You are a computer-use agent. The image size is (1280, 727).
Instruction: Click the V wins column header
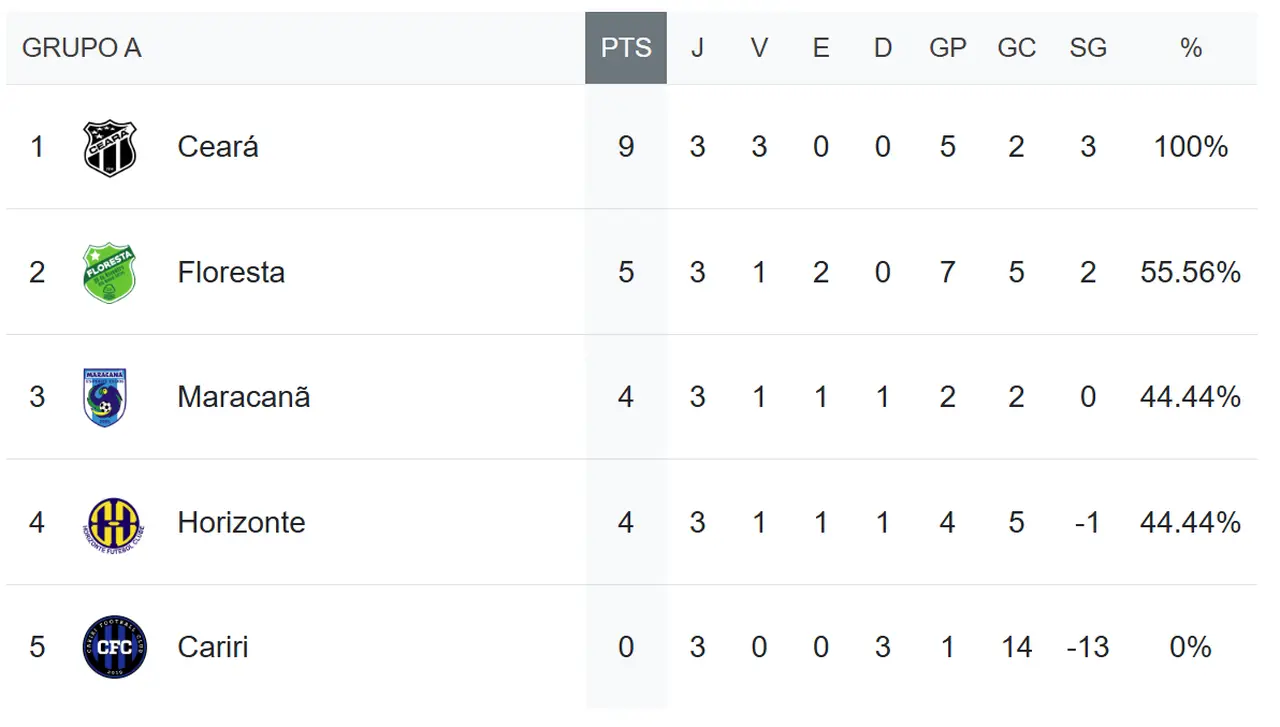[x=759, y=48]
